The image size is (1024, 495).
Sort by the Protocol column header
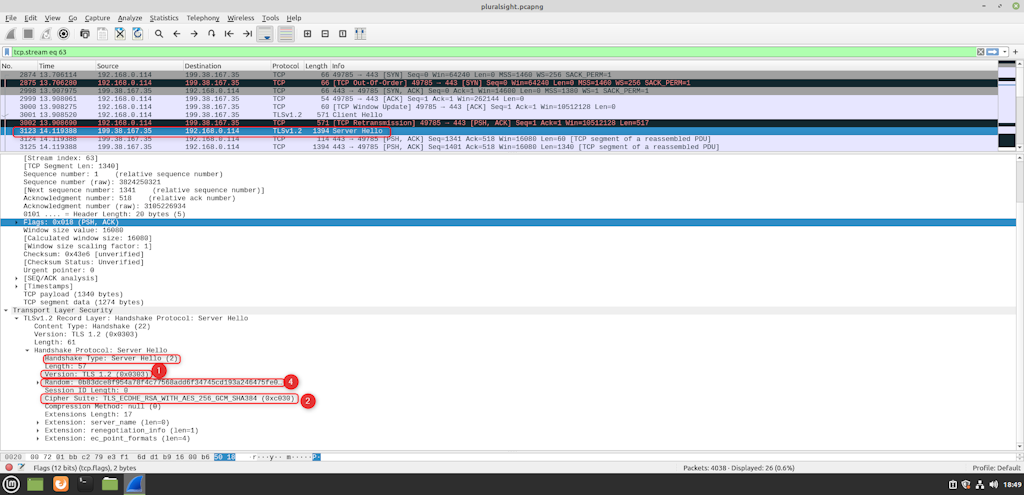[287, 66]
